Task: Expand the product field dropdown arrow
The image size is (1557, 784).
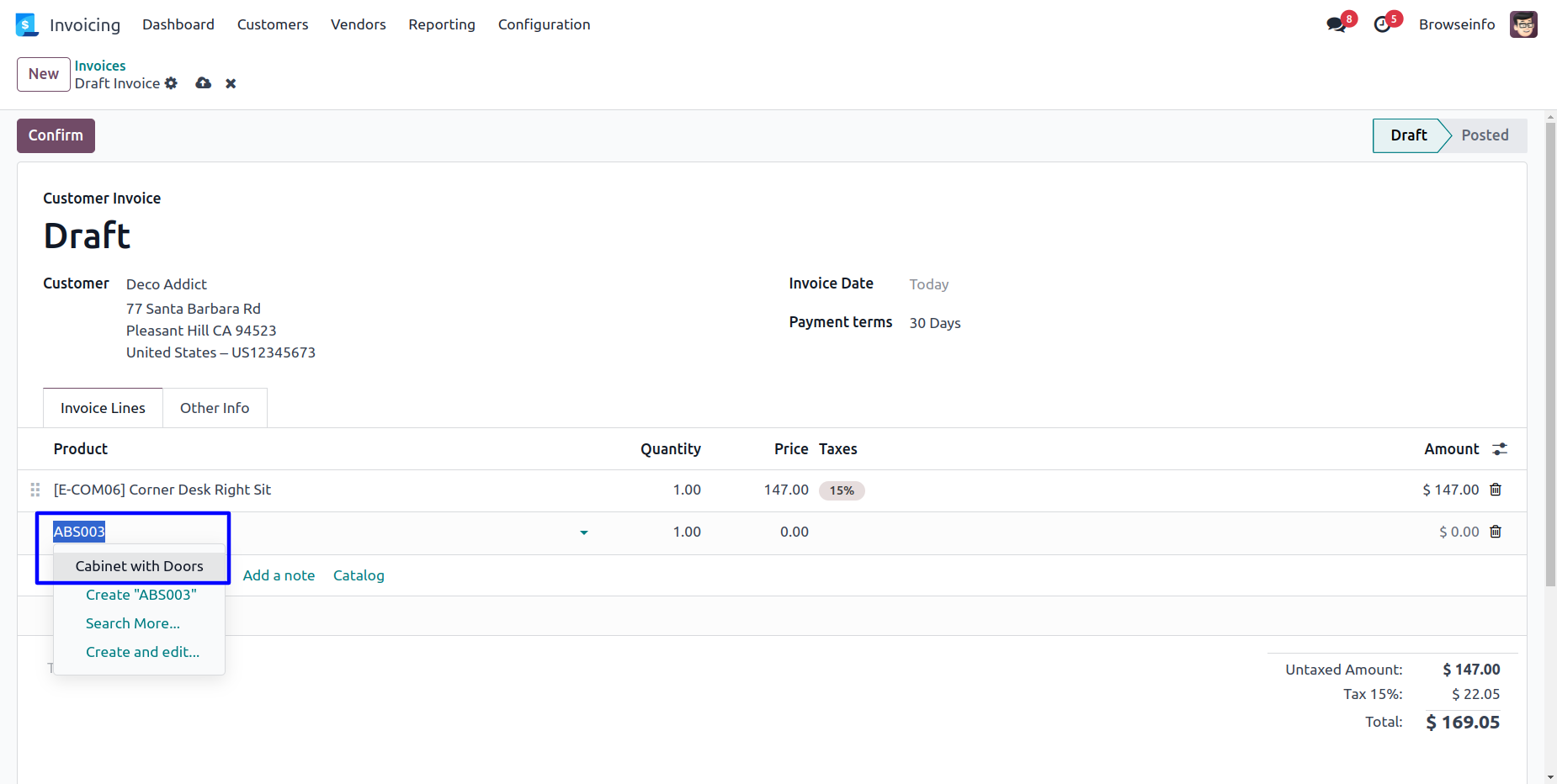Action: pos(584,532)
